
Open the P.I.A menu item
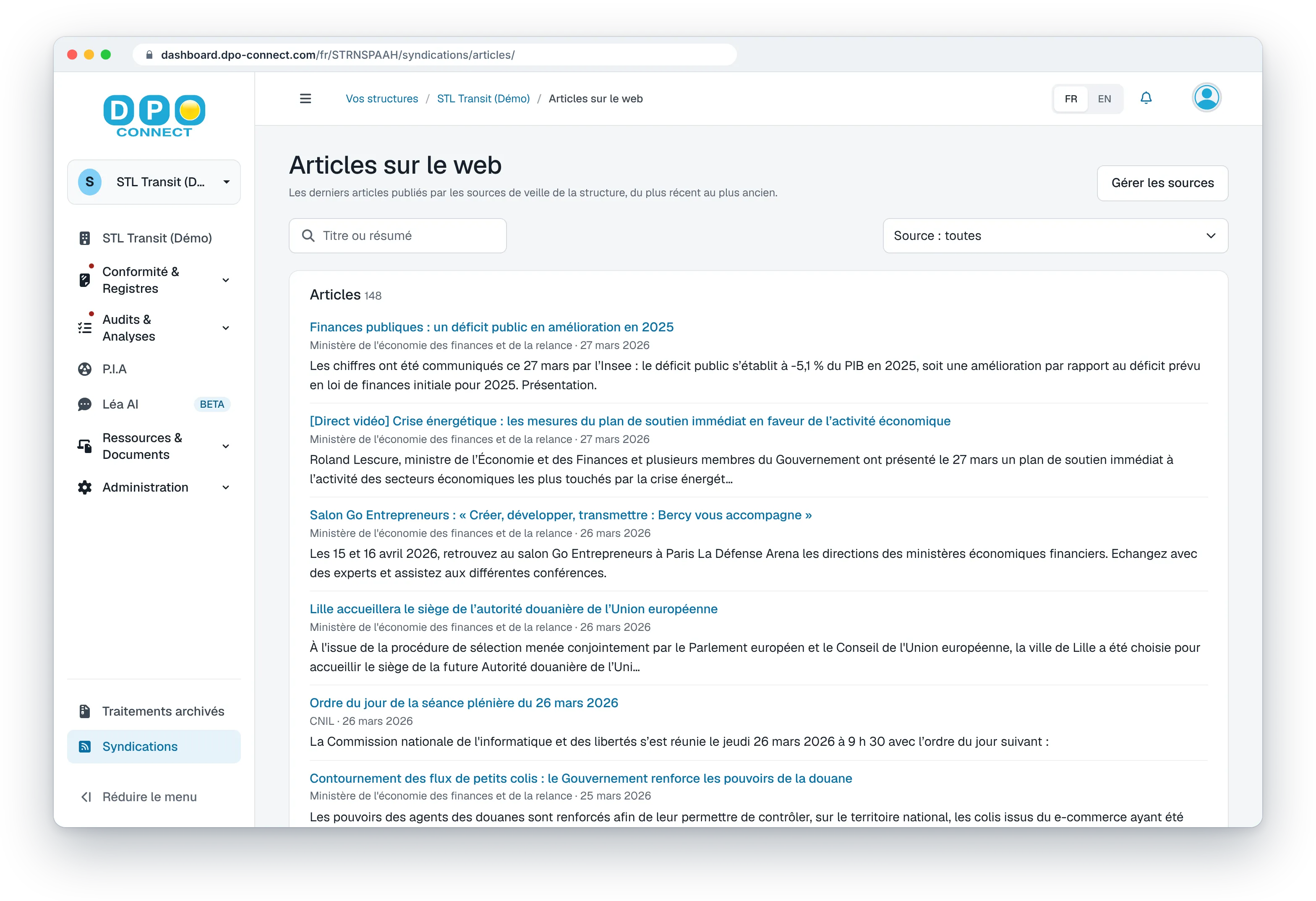pos(154,369)
